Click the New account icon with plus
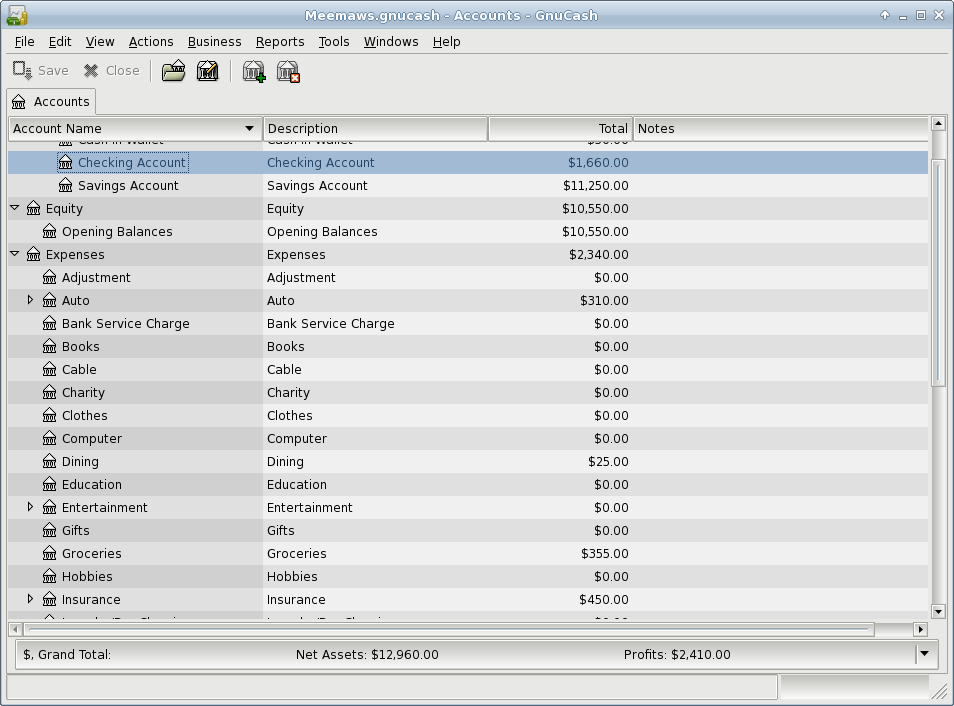 [254, 71]
